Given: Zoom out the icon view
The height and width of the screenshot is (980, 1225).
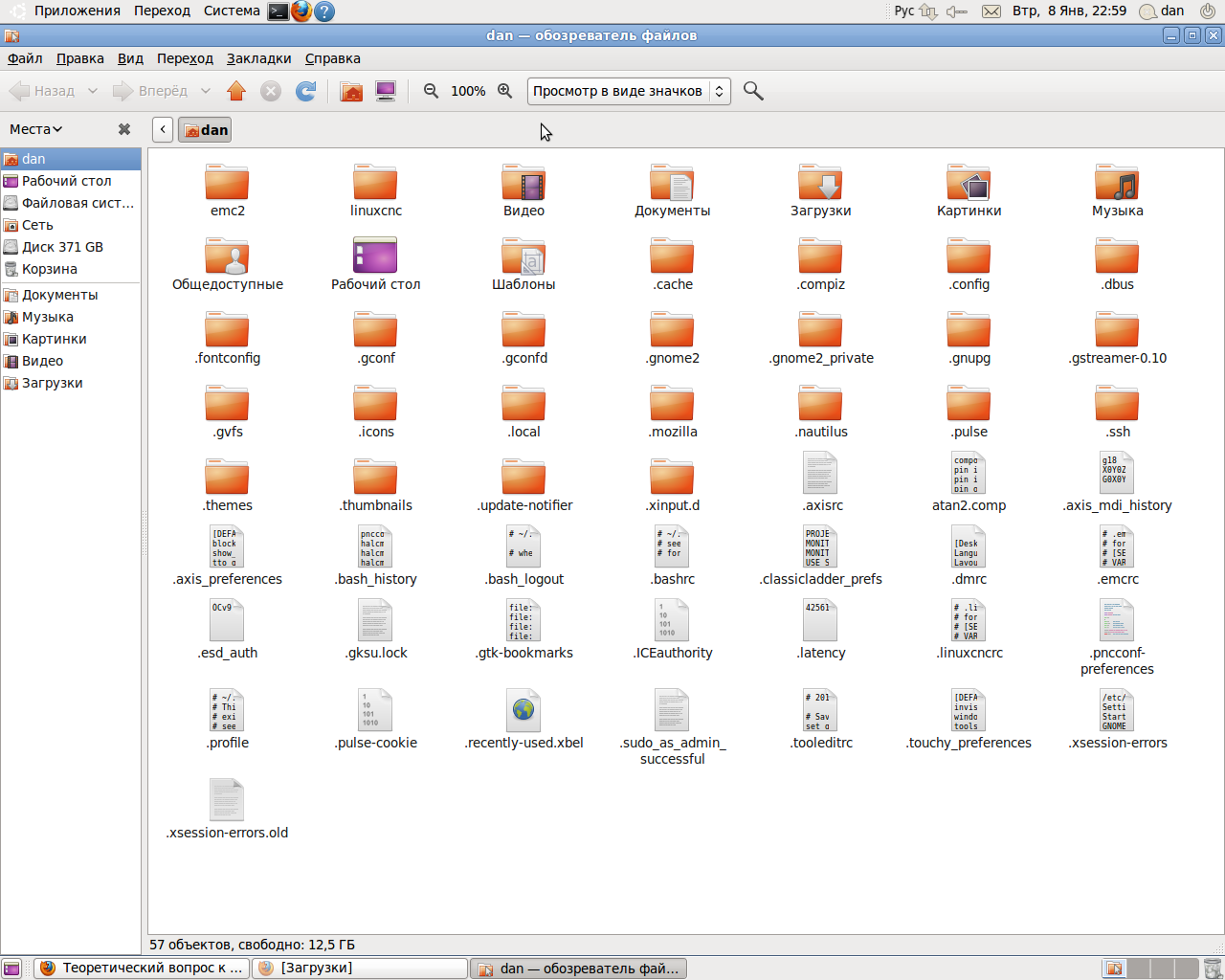Looking at the screenshot, I should click(x=431, y=91).
